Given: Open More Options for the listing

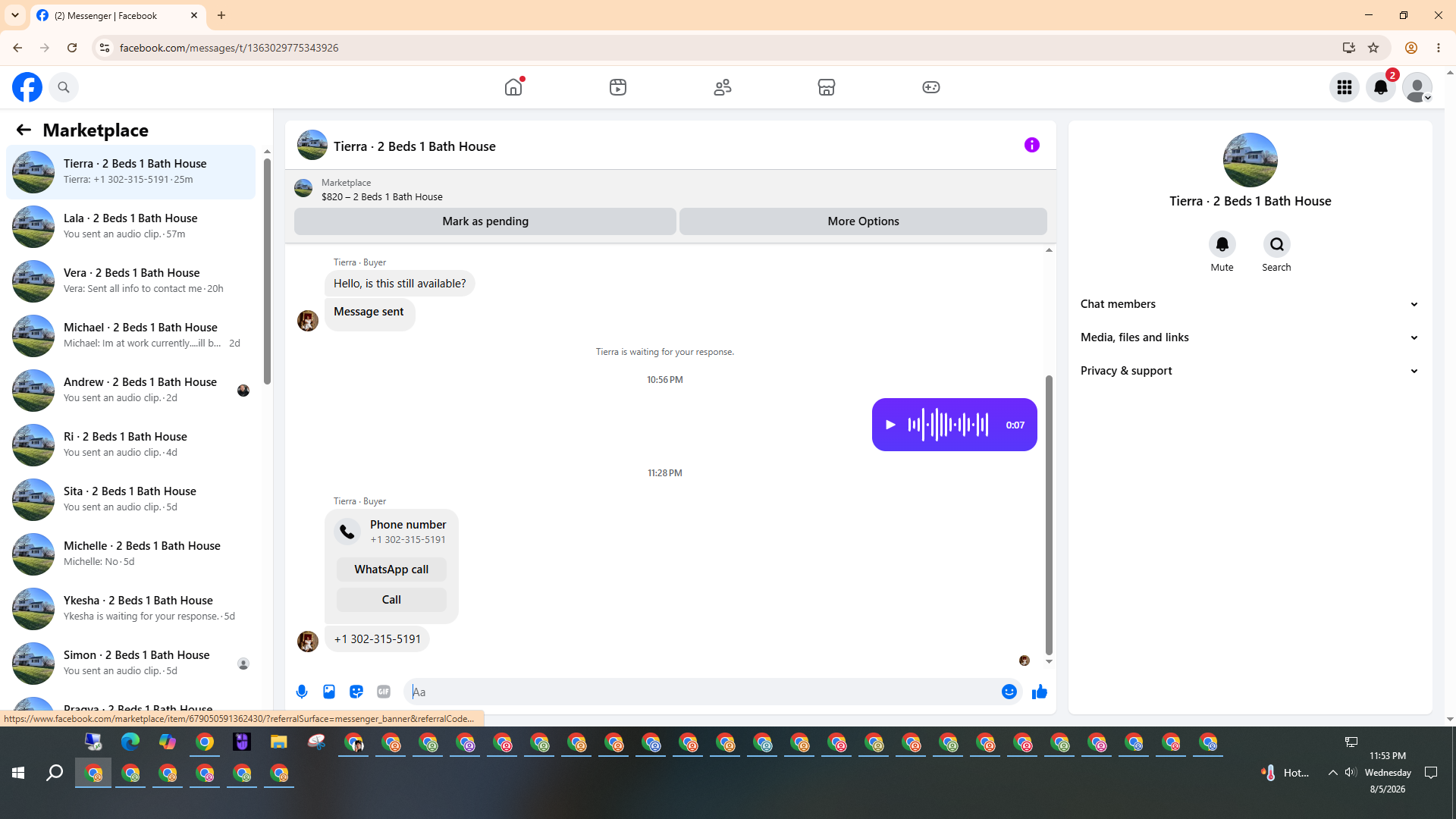Looking at the screenshot, I should [x=863, y=221].
